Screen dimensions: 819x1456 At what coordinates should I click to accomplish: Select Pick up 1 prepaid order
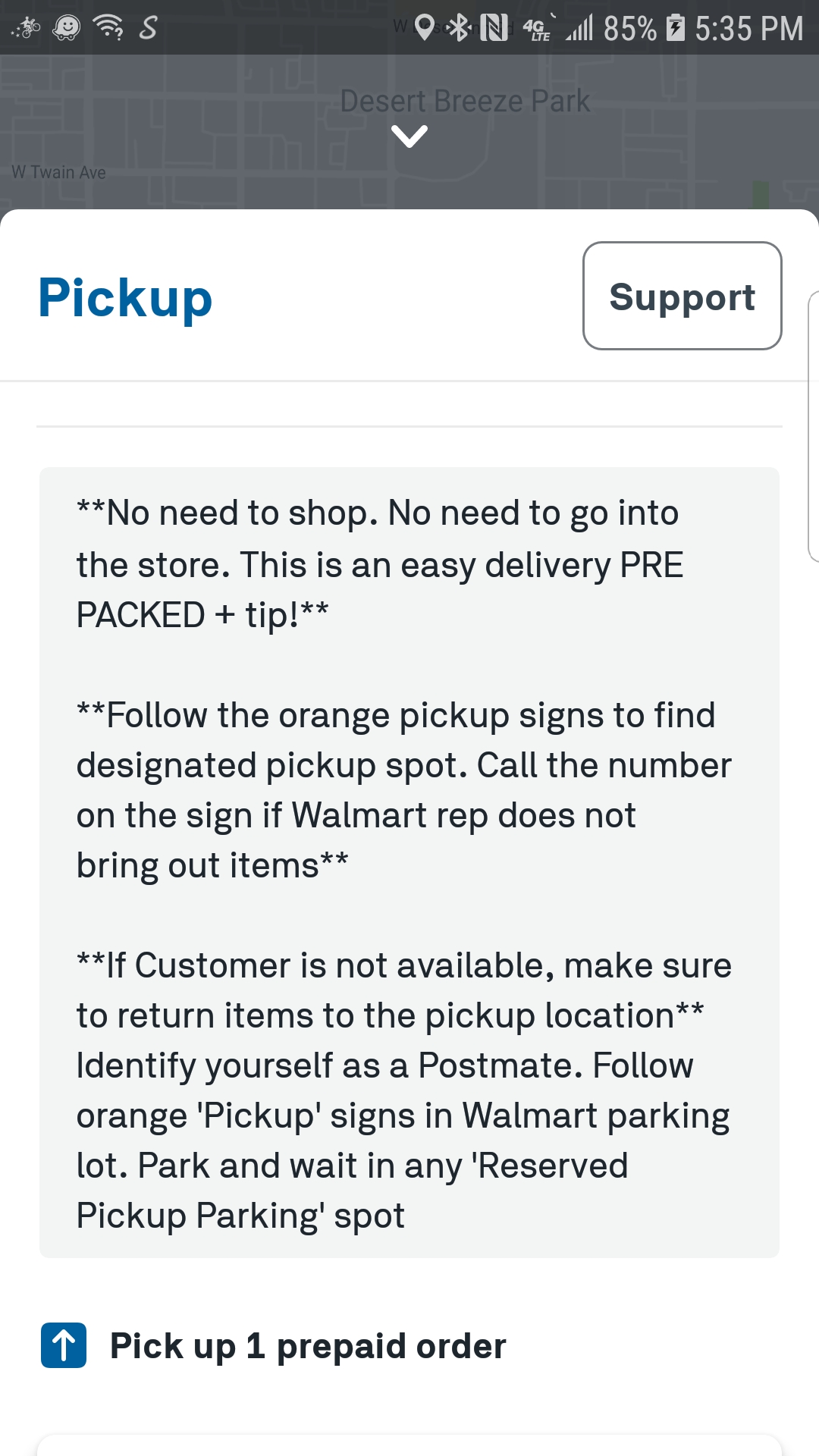pyautogui.click(x=307, y=1345)
